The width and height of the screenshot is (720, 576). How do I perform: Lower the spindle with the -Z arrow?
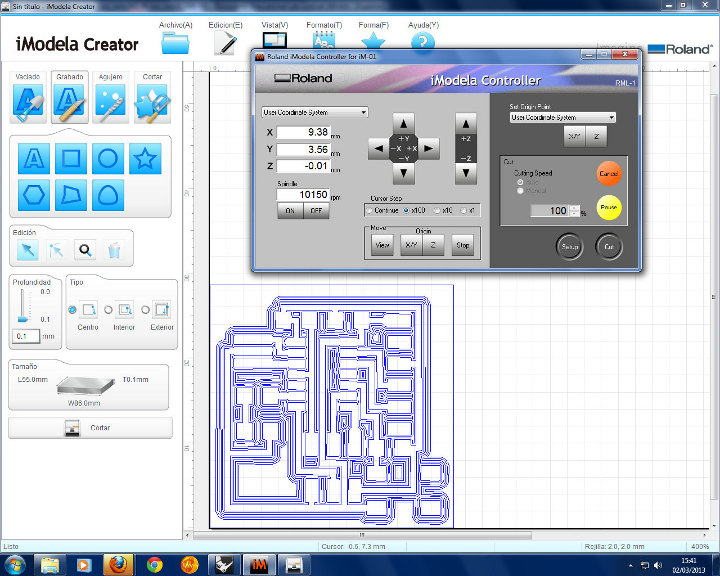click(466, 173)
